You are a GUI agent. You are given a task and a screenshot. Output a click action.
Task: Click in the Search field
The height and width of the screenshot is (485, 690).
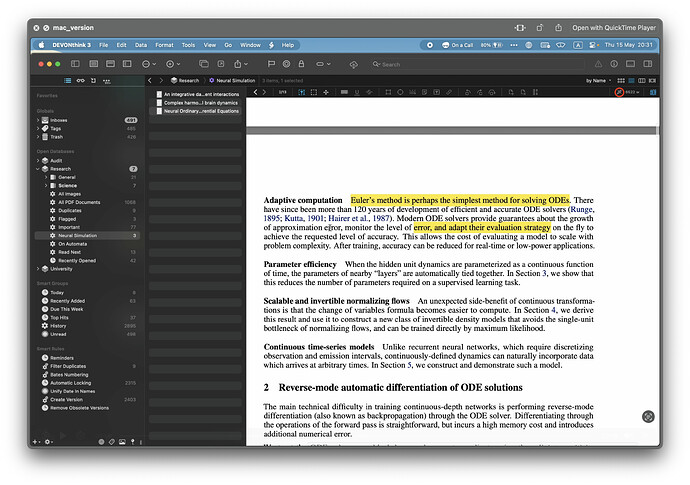[477, 64]
